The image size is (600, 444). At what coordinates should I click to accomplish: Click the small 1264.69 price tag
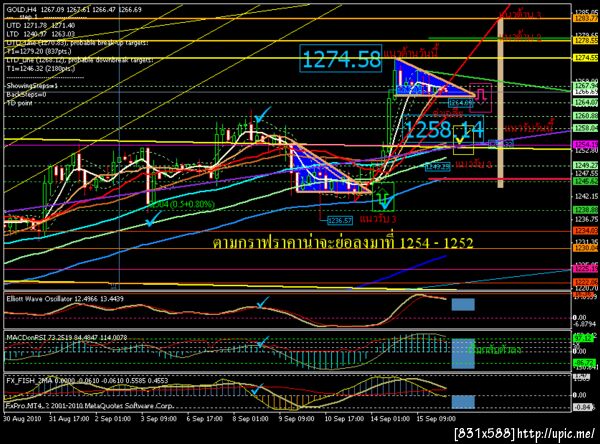pos(461,103)
